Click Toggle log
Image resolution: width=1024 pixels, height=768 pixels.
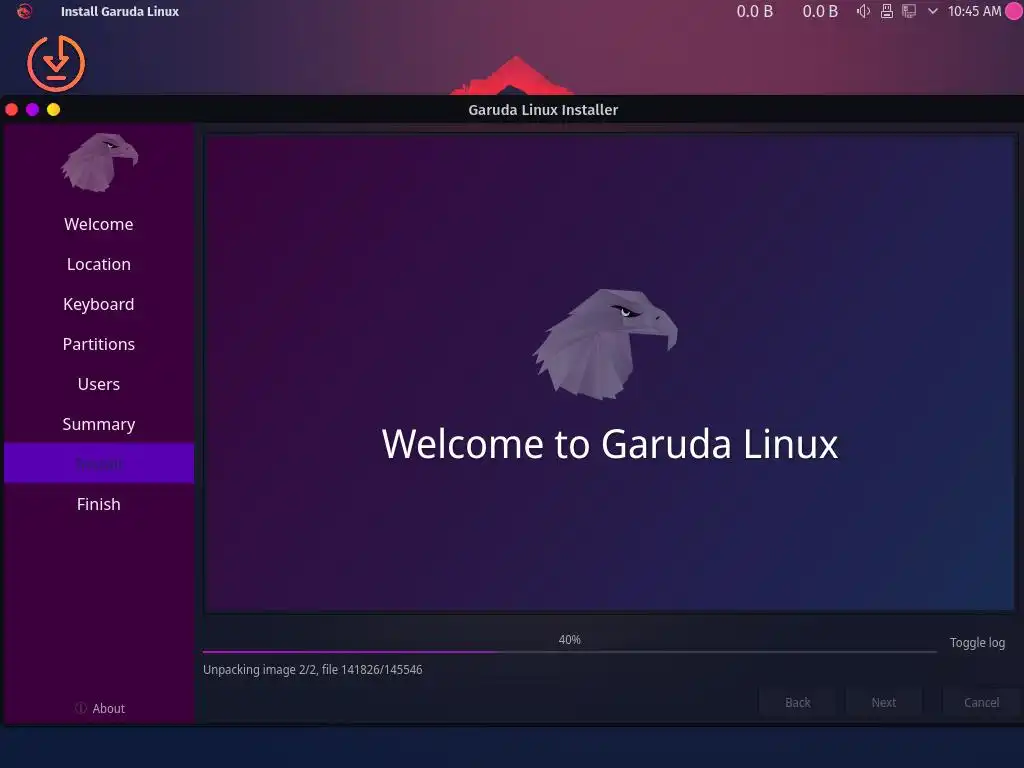coord(977,643)
